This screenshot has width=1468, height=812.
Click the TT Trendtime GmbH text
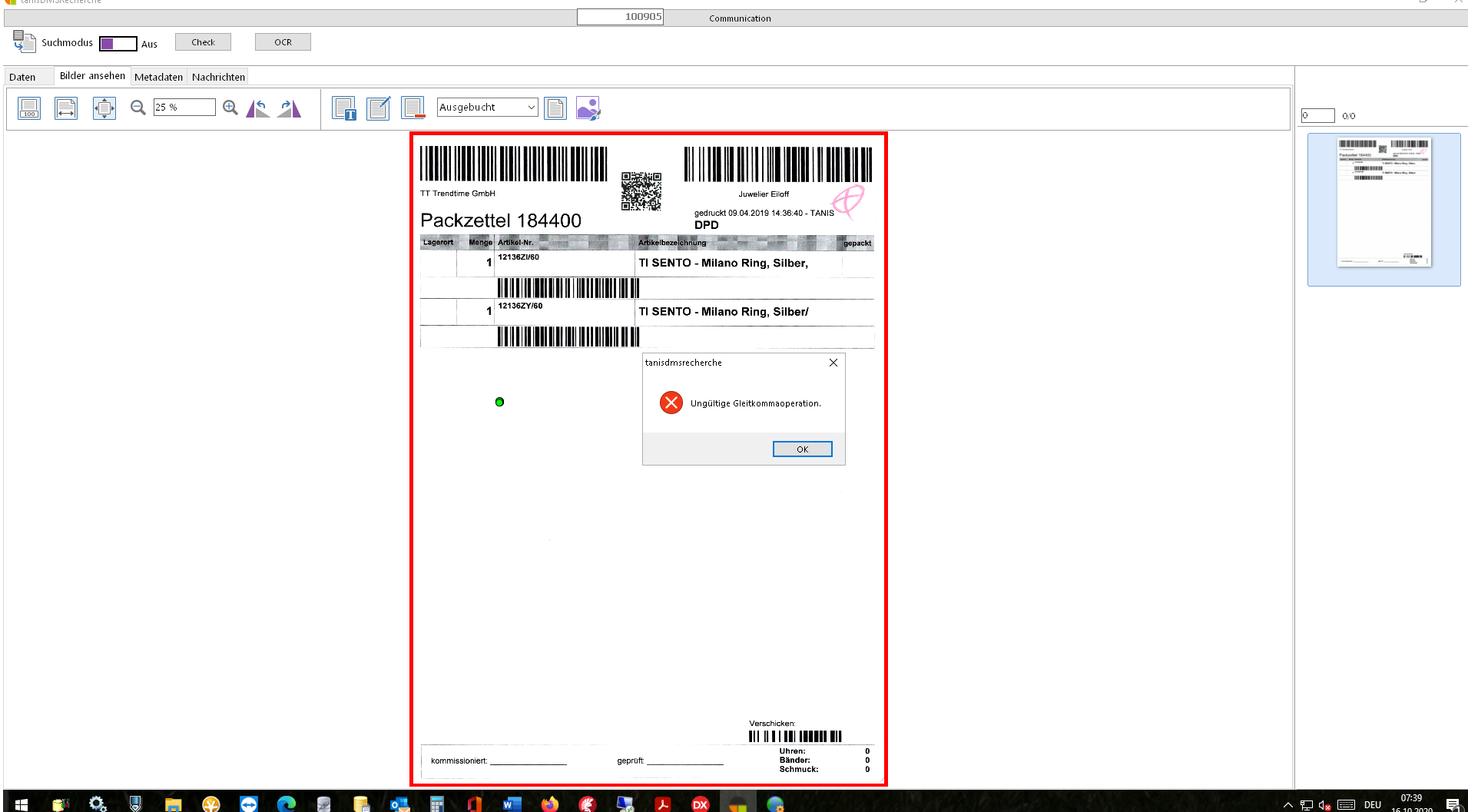pyautogui.click(x=458, y=194)
